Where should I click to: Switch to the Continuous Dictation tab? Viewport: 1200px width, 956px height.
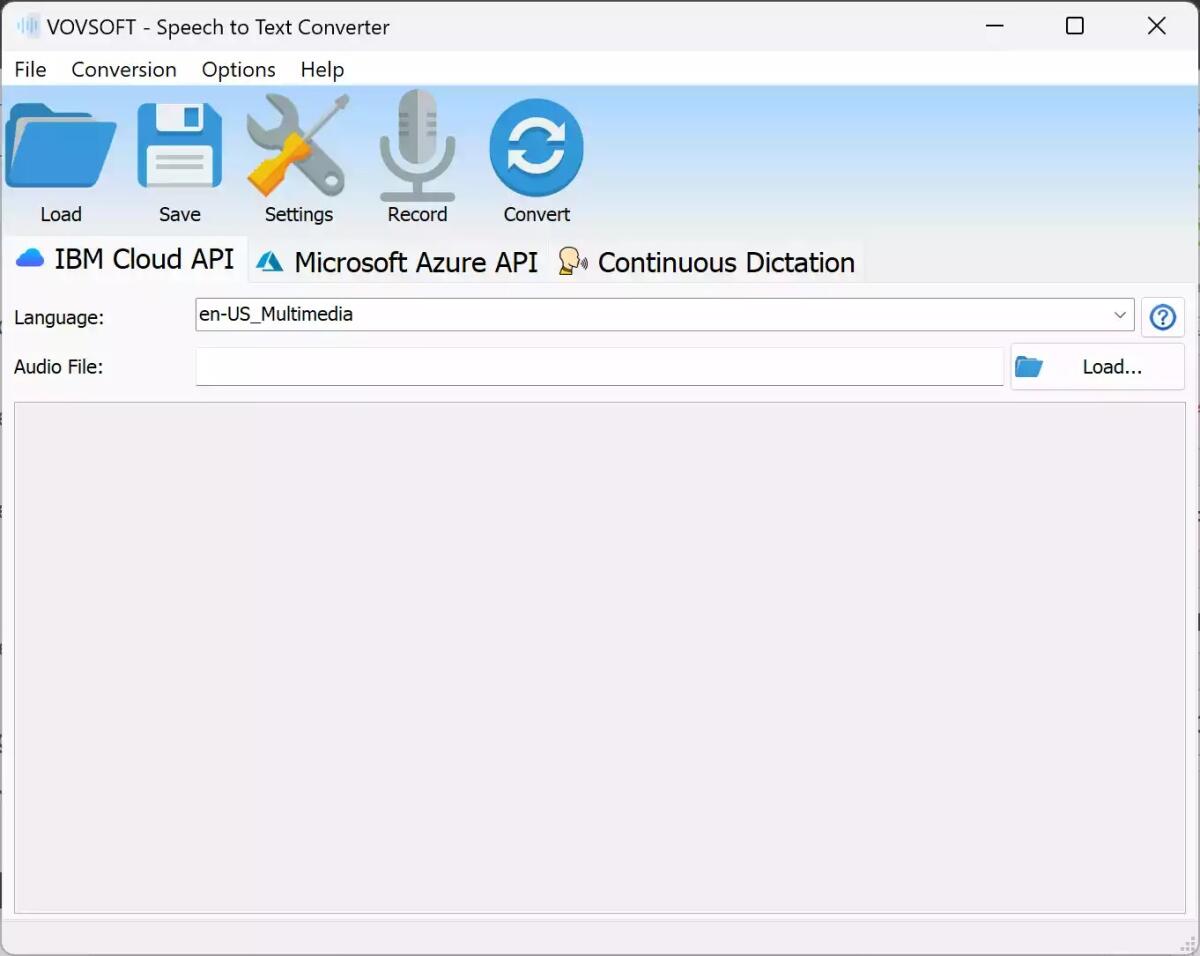pos(725,261)
